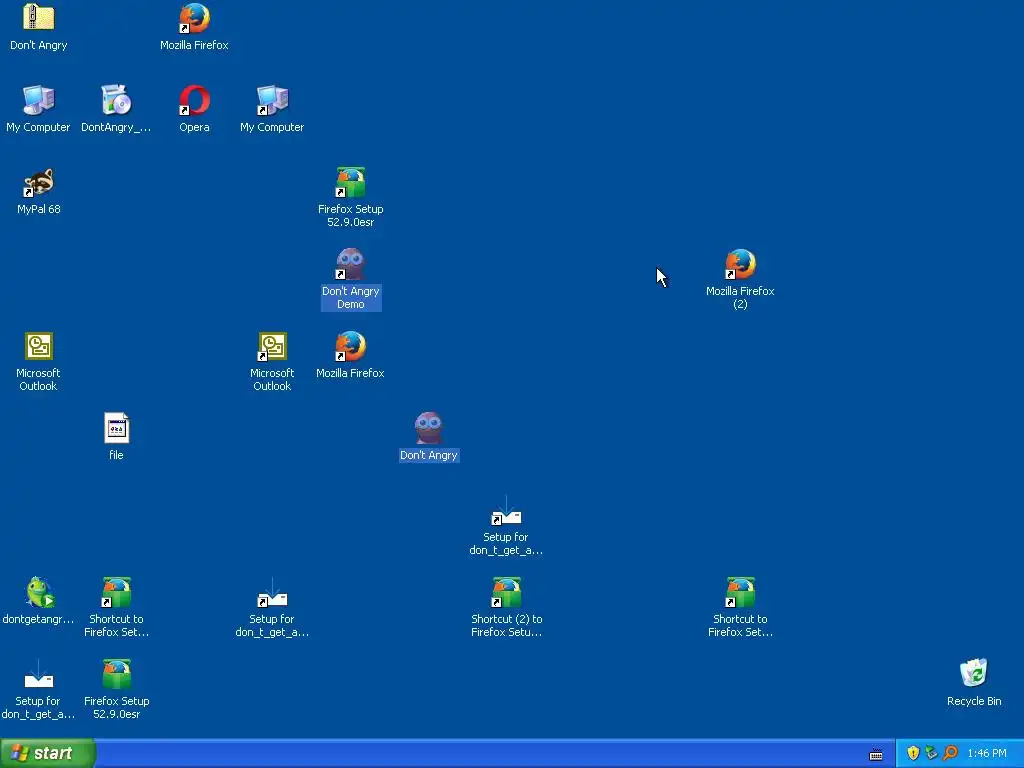Select Setup for don_t_get_a... without shortcut arrow
Screen dimensions: 1024x768
[x=39, y=675]
